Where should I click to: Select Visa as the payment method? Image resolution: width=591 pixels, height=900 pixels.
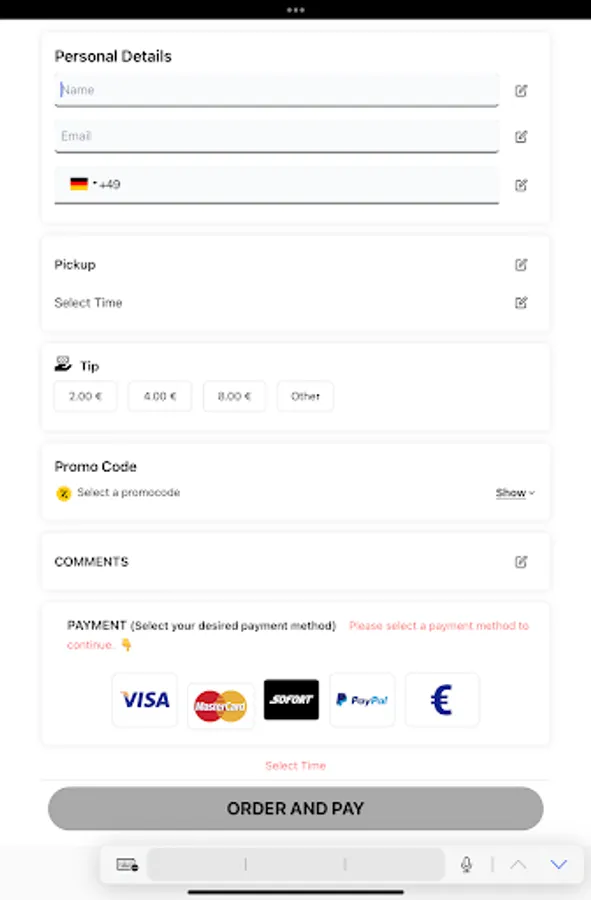pyautogui.click(x=144, y=699)
